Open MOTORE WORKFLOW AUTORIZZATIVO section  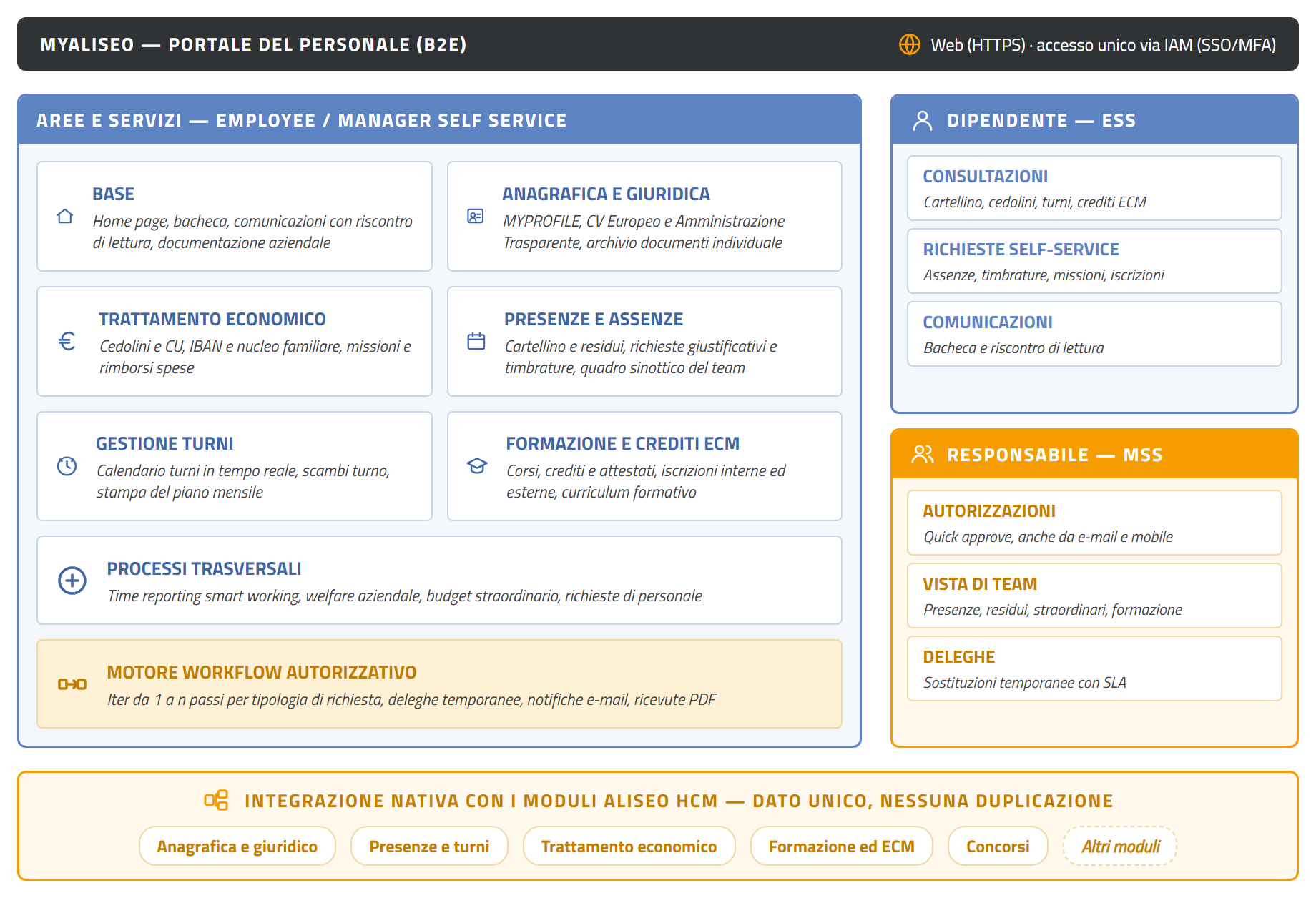click(439, 684)
